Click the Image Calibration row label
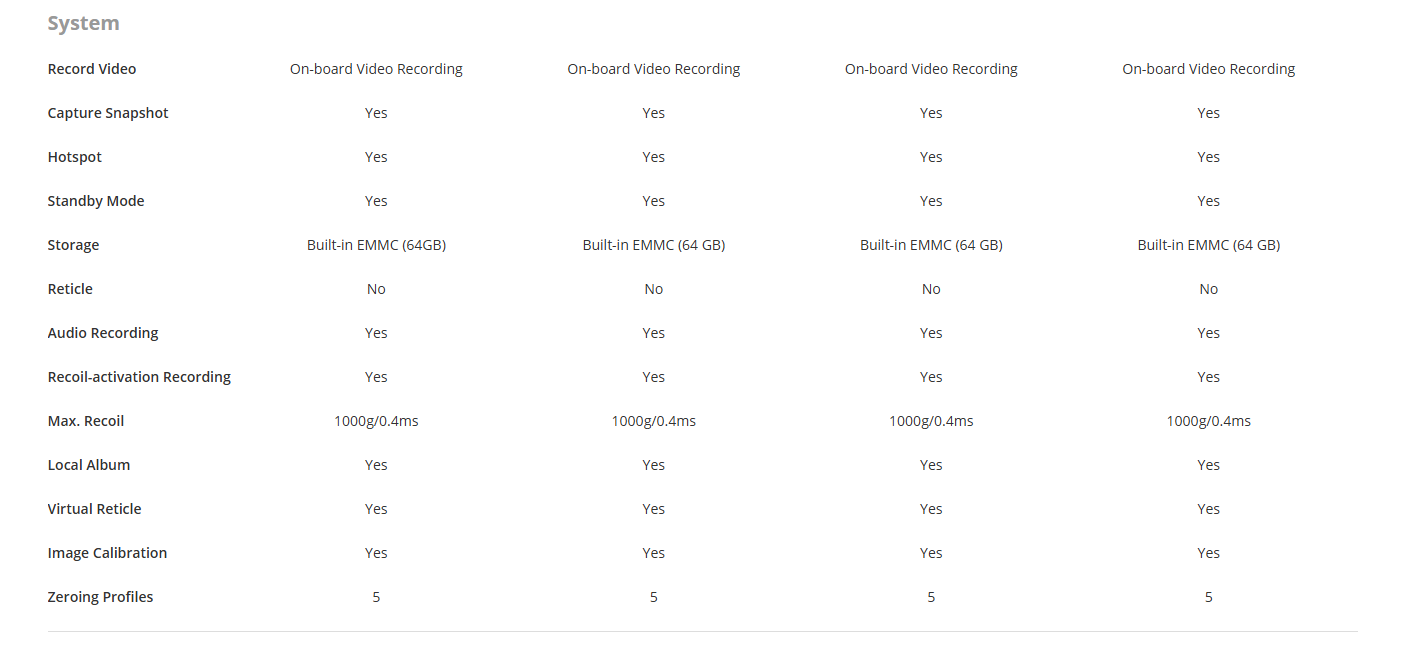 pyautogui.click(x=107, y=553)
